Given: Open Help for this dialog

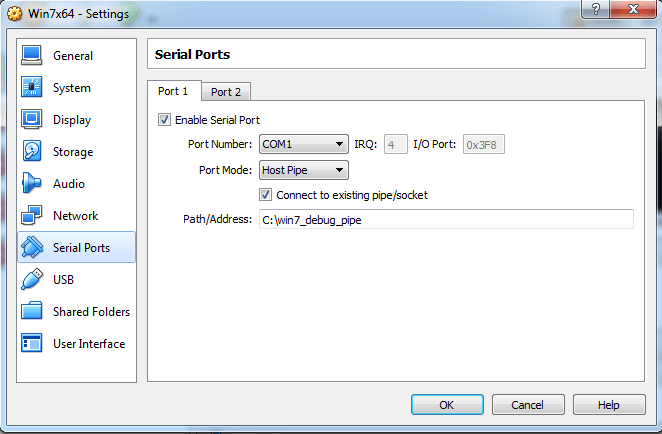Looking at the screenshot, I should point(608,405).
